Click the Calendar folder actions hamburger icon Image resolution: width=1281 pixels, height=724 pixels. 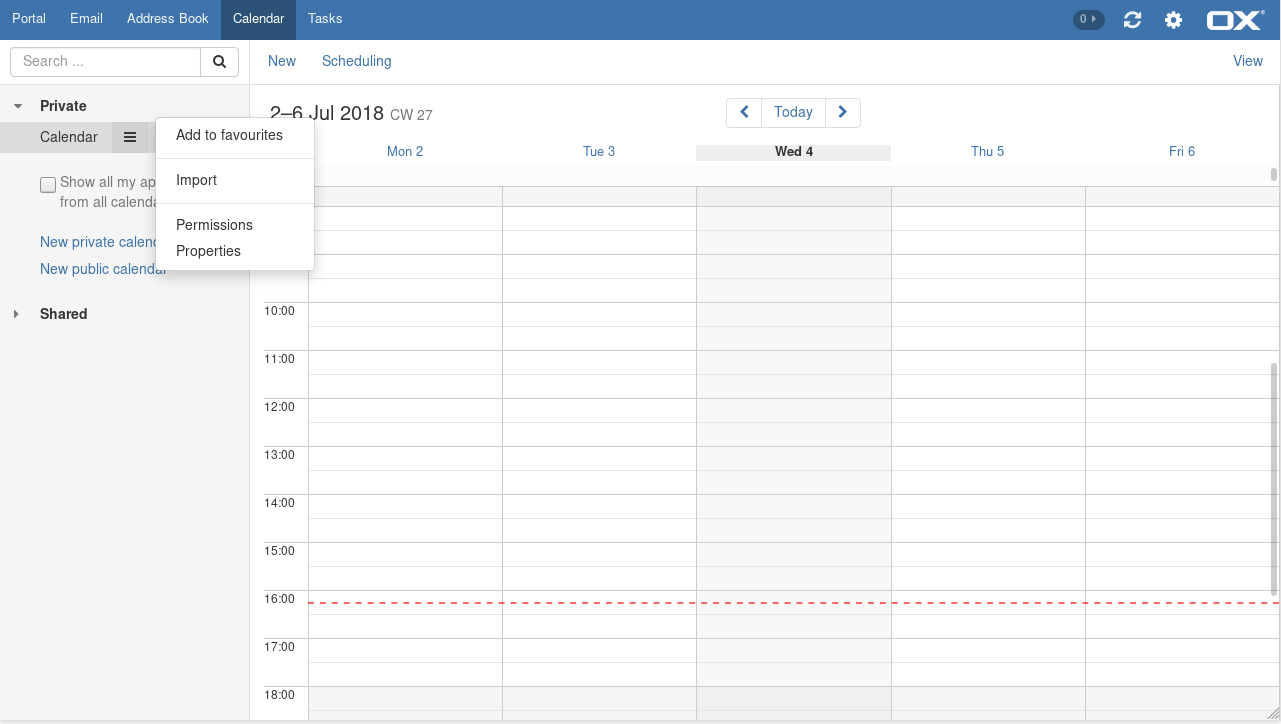pos(130,137)
